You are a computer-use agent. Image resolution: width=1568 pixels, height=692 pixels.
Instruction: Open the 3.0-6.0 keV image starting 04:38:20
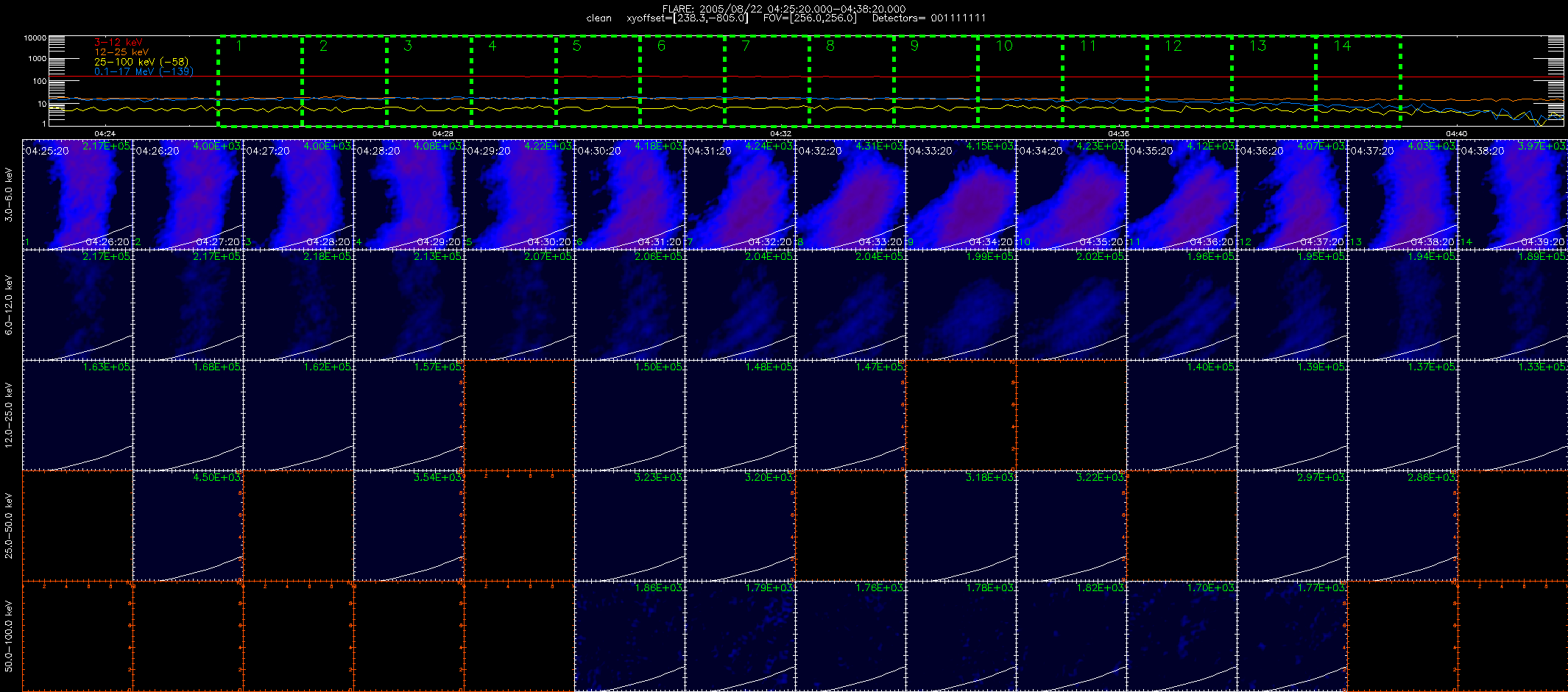[1513, 194]
